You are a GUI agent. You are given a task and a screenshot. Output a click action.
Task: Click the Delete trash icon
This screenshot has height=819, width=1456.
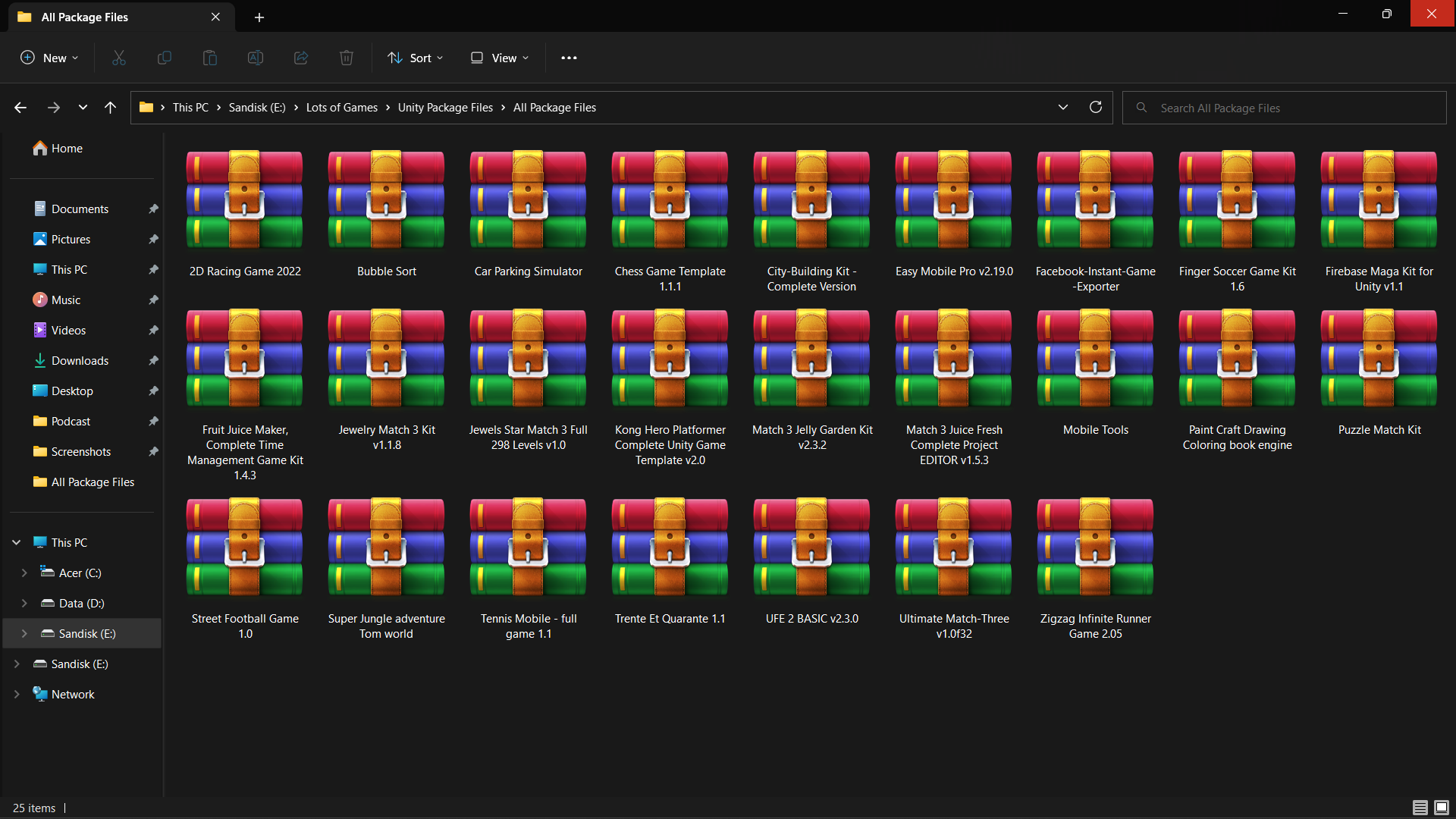tap(347, 58)
